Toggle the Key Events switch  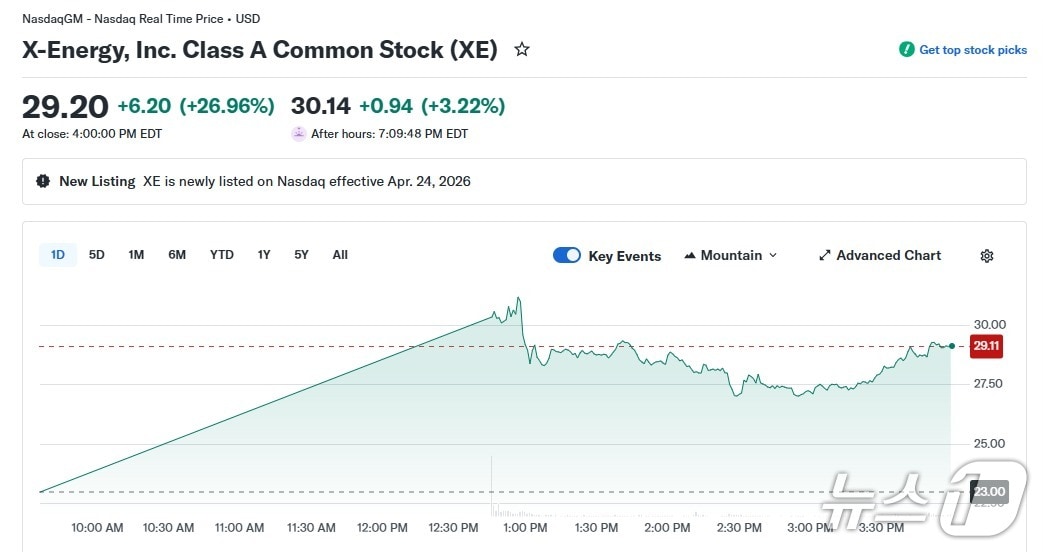pyautogui.click(x=567, y=255)
